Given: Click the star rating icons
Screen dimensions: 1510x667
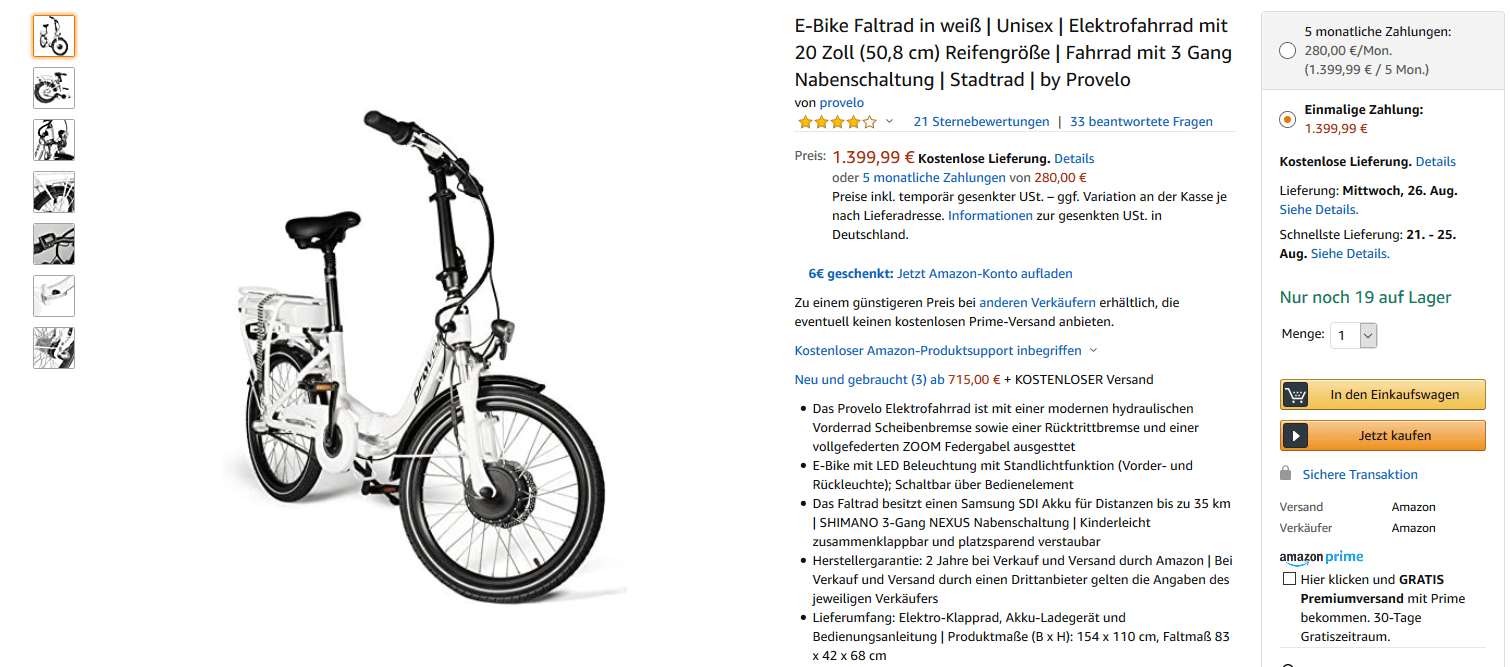Looking at the screenshot, I should tap(837, 122).
